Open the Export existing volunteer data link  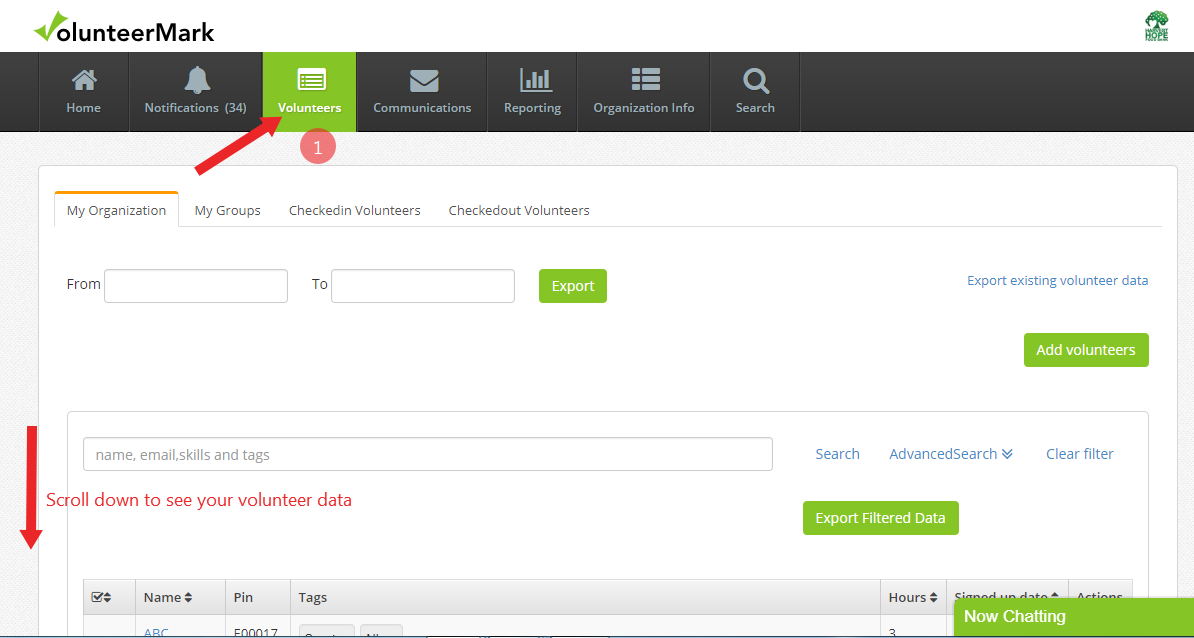pyautogui.click(x=1058, y=280)
